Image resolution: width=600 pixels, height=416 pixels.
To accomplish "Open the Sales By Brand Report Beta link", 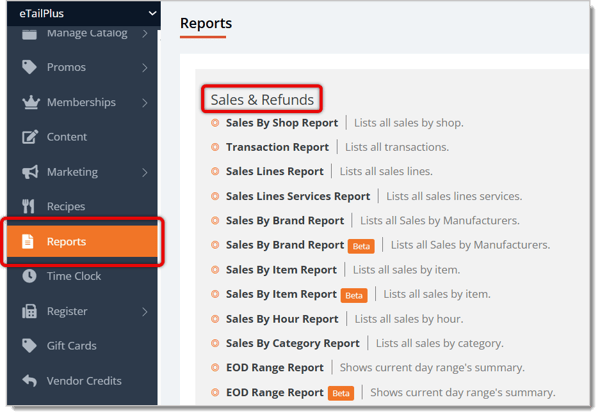I will (285, 245).
